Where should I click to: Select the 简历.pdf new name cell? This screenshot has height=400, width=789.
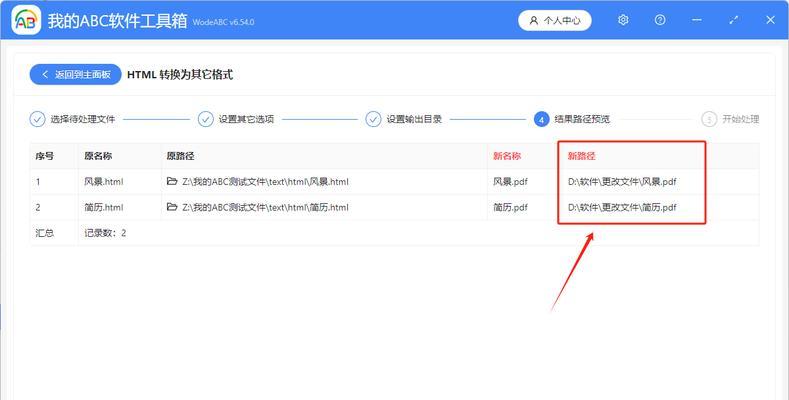510,207
